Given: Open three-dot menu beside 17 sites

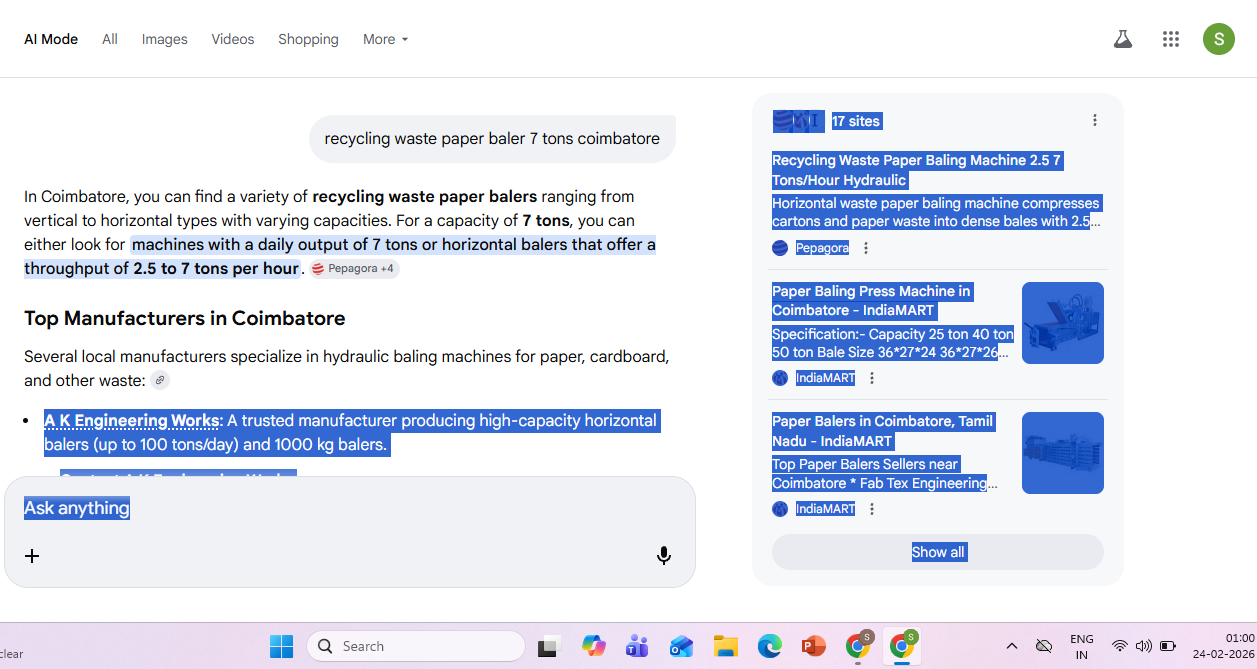Looking at the screenshot, I should coord(1095,120).
